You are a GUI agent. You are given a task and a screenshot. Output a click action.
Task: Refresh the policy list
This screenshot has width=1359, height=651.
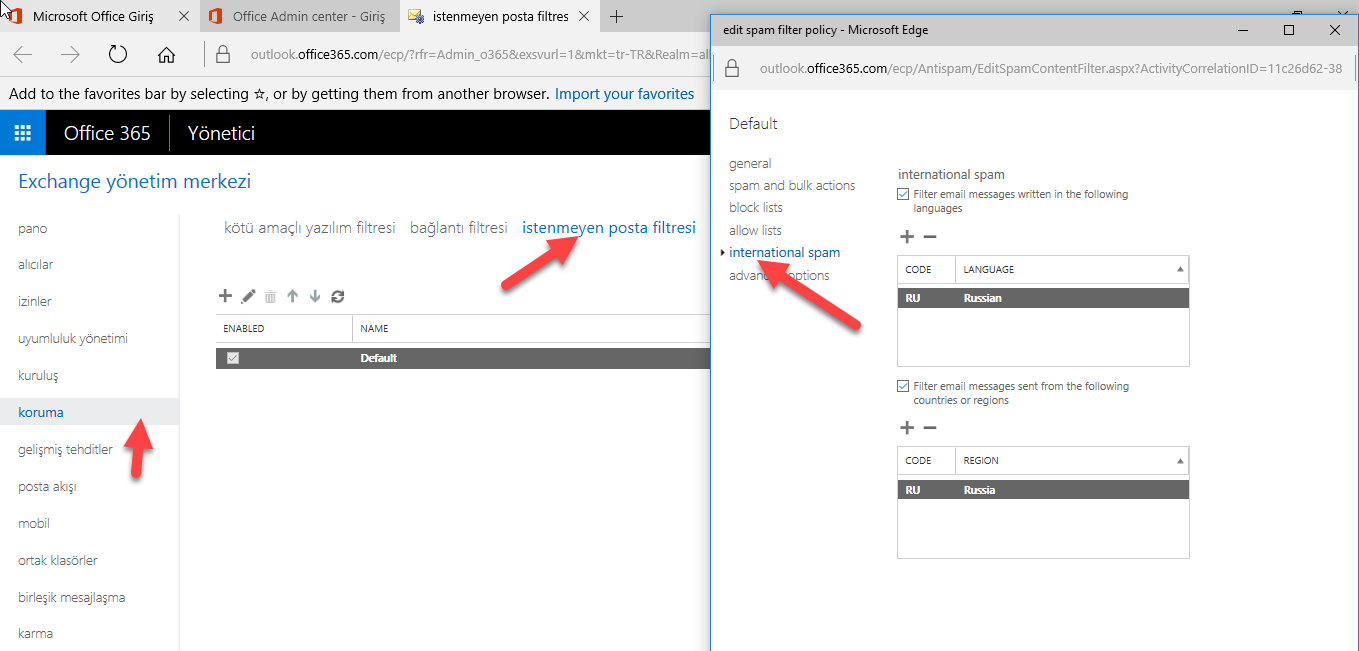[338, 296]
